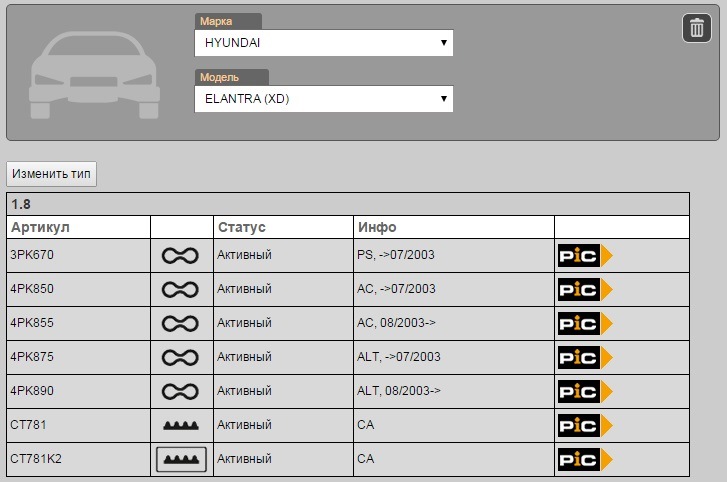Click the belt icon for 4PK890
Image resolution: width=727 pixels, height=482 pixels.
click(x=180, y=392)
